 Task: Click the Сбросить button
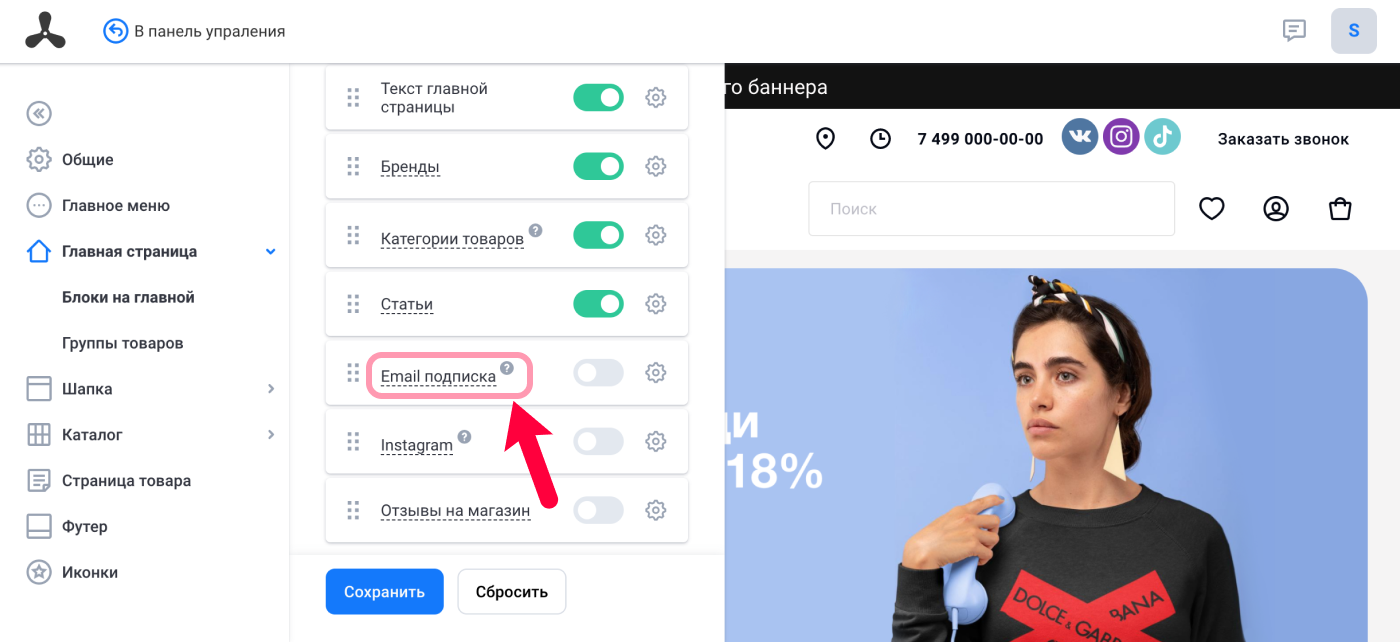512,591
